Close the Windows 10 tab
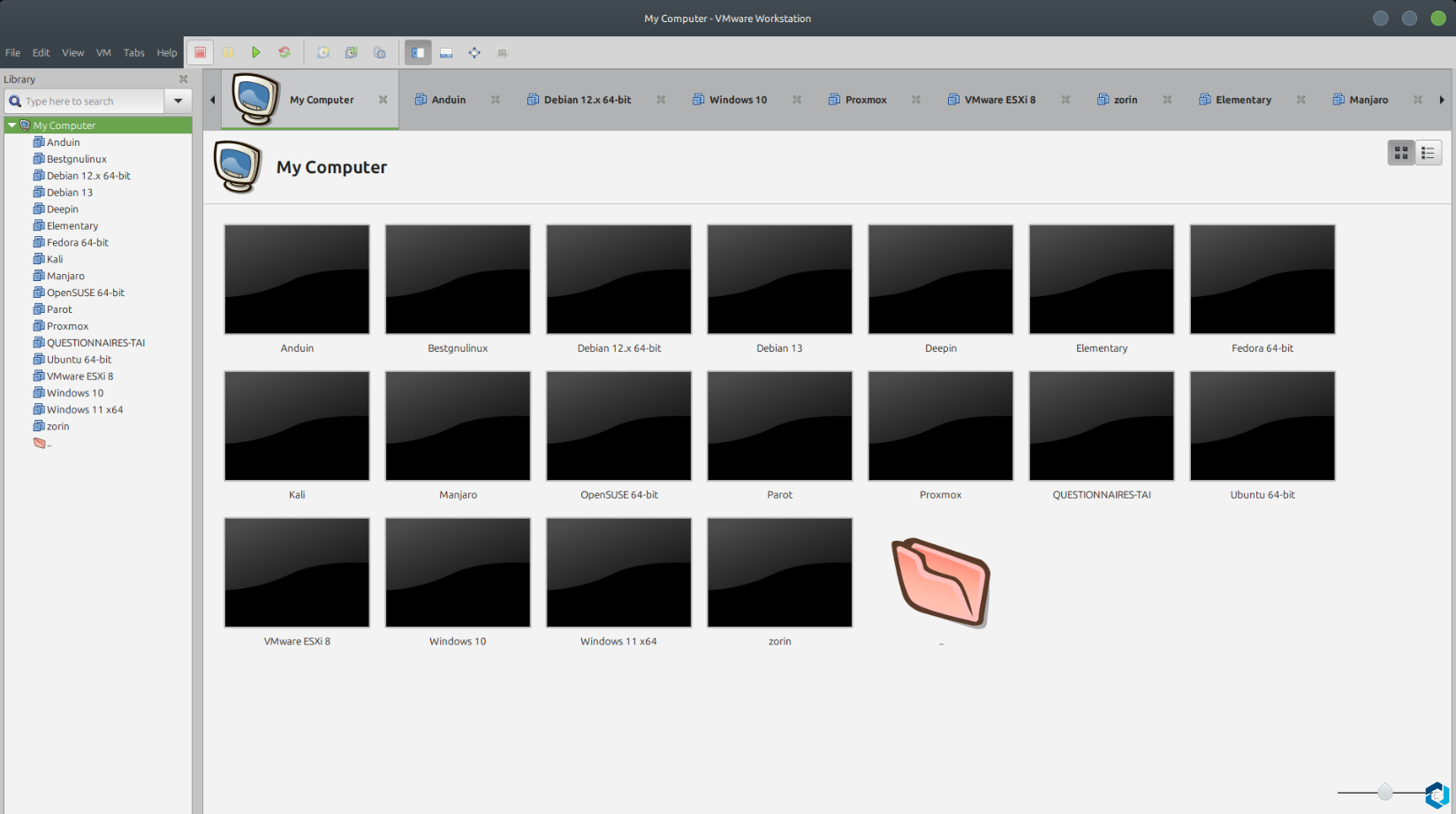The image size is (1456, 814). pyautogui.click(x=796, y=99)
